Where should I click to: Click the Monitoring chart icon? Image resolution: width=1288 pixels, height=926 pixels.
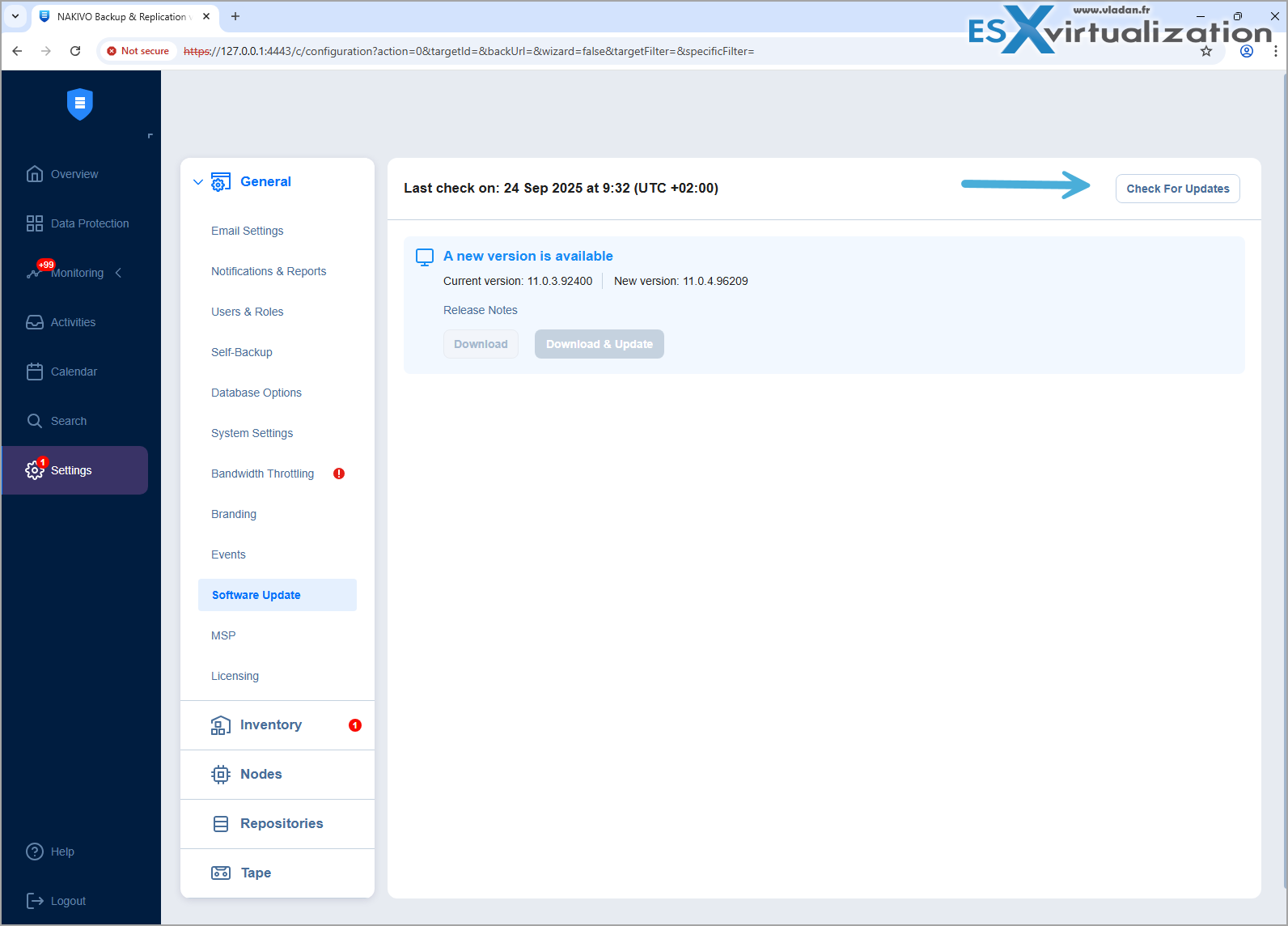33,274
